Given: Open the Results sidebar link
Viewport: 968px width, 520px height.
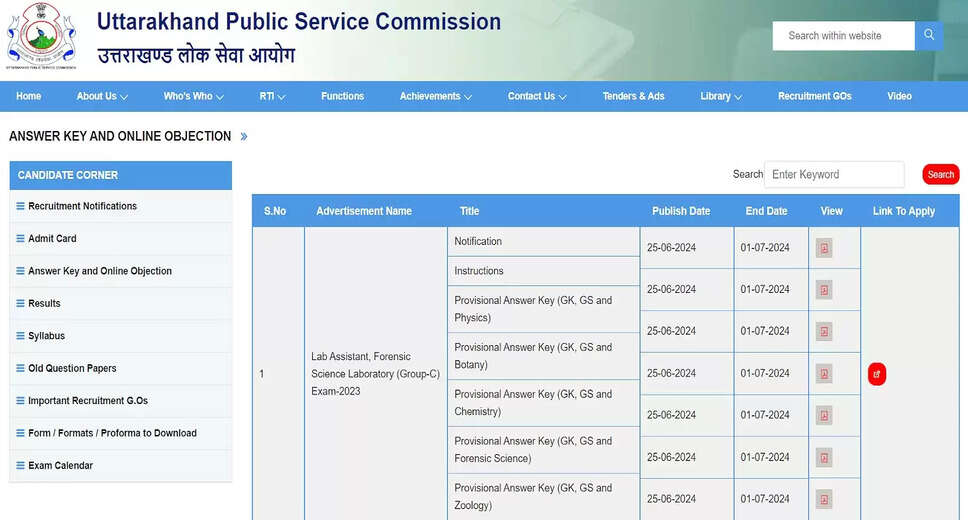Looking at the screenshot, I should point(44,303).
